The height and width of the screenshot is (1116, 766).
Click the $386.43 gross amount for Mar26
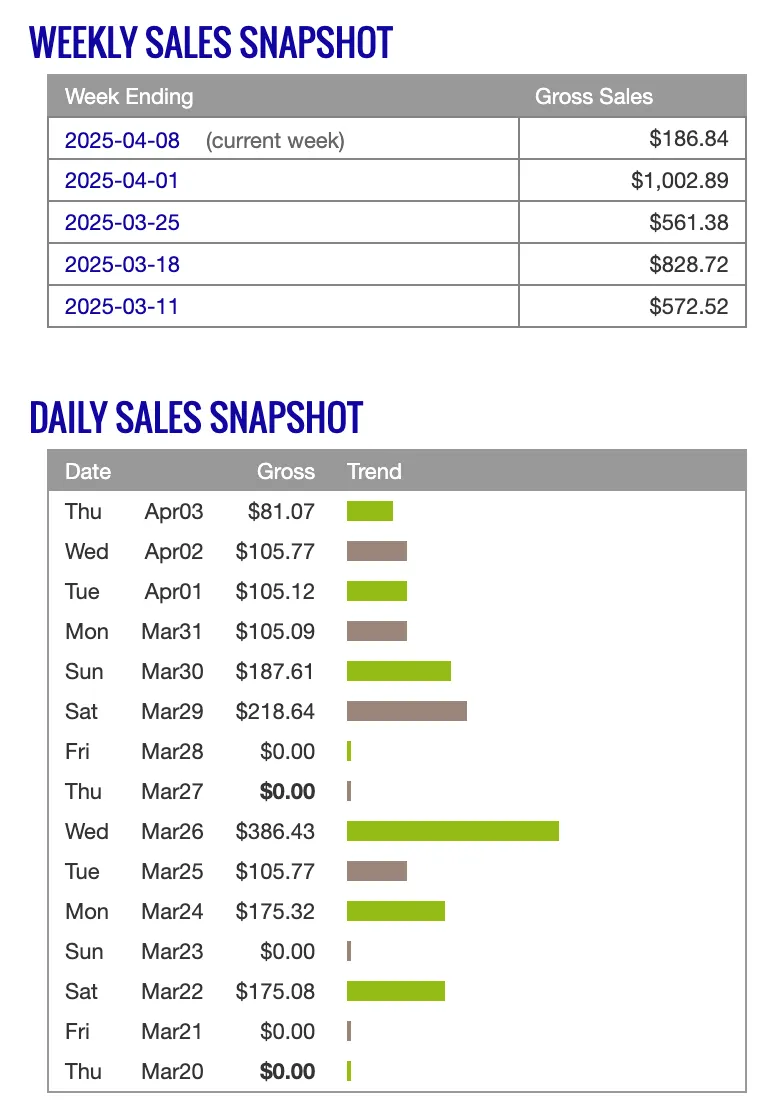275,831
